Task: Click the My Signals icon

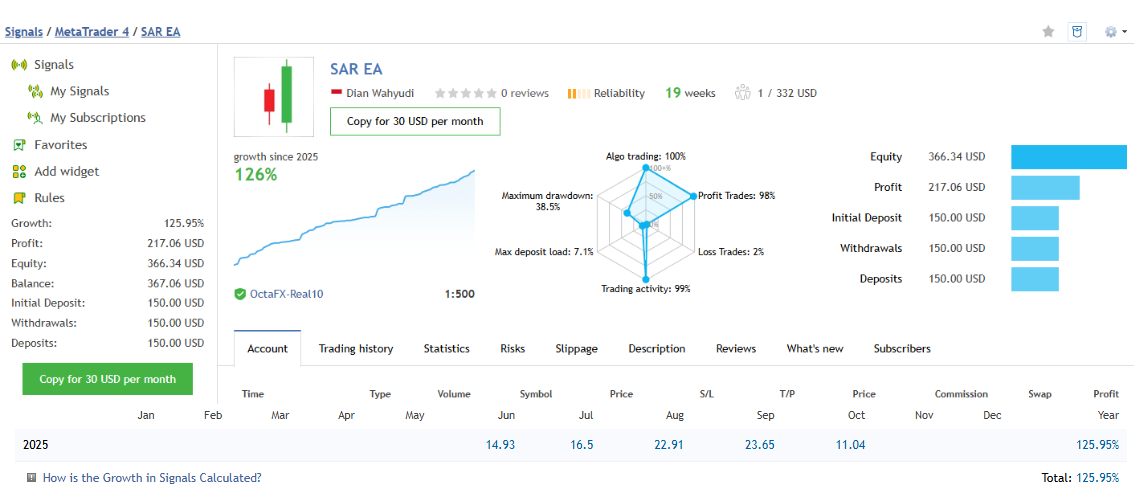Action: point(36,92)
